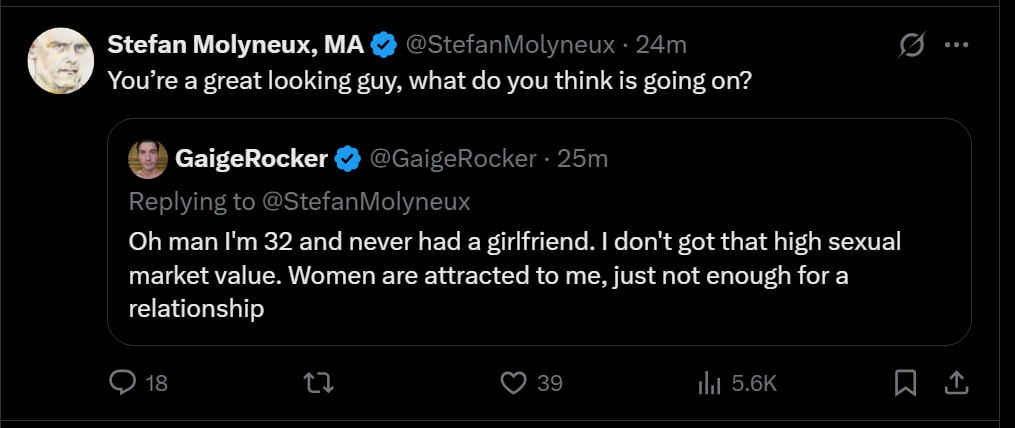Open the three-dot more options menu

[957, 45]
